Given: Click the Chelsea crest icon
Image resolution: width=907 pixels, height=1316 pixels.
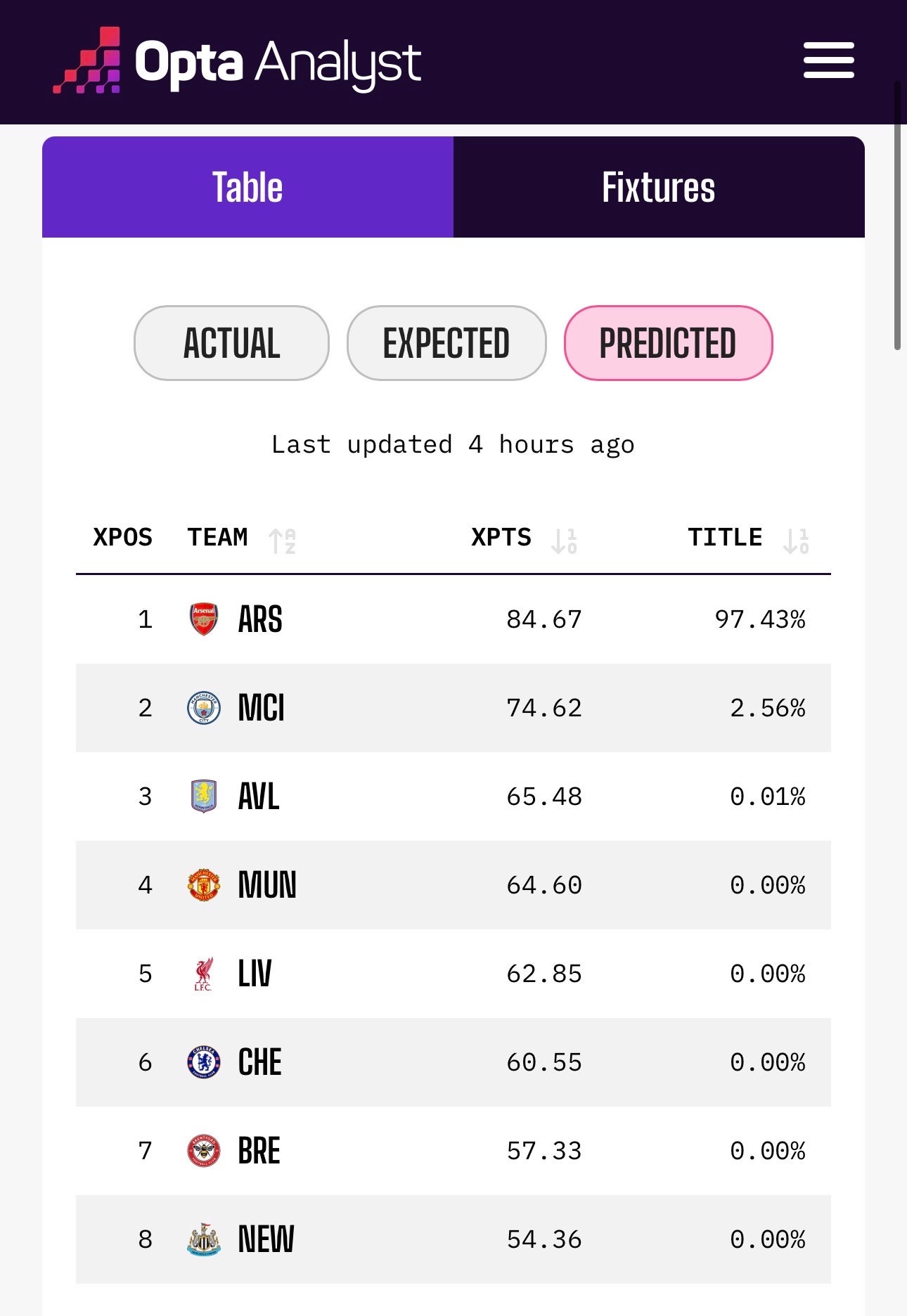Looking at the screenshot, I should [x=204, y=1062].
